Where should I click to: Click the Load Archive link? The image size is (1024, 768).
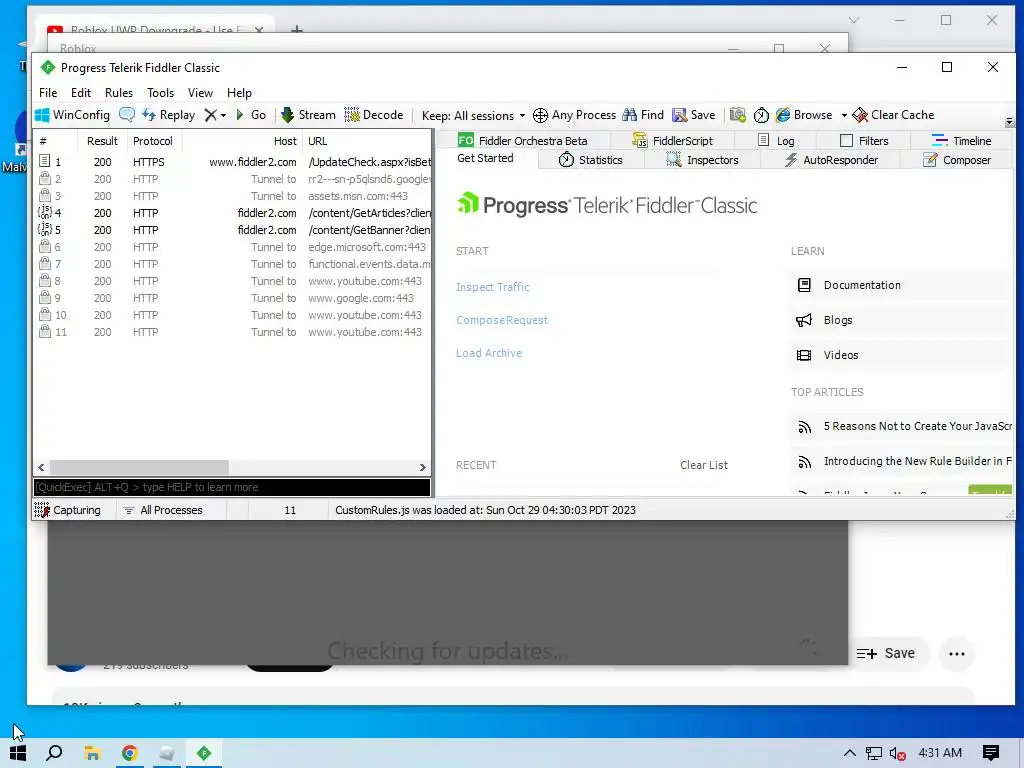tap(488, 353)
